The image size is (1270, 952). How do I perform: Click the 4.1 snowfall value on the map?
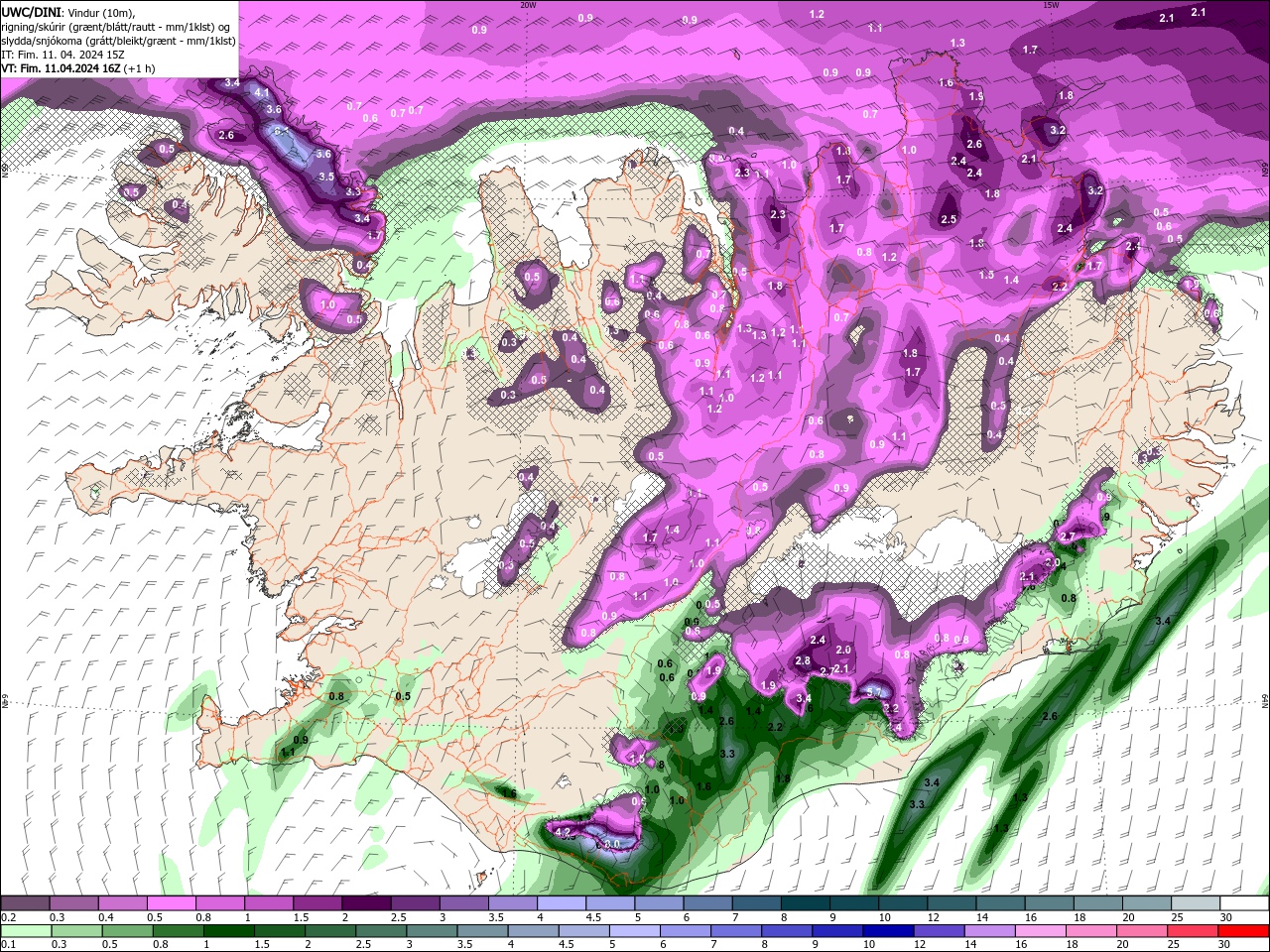pyautogui.click(x=262, y=92)
